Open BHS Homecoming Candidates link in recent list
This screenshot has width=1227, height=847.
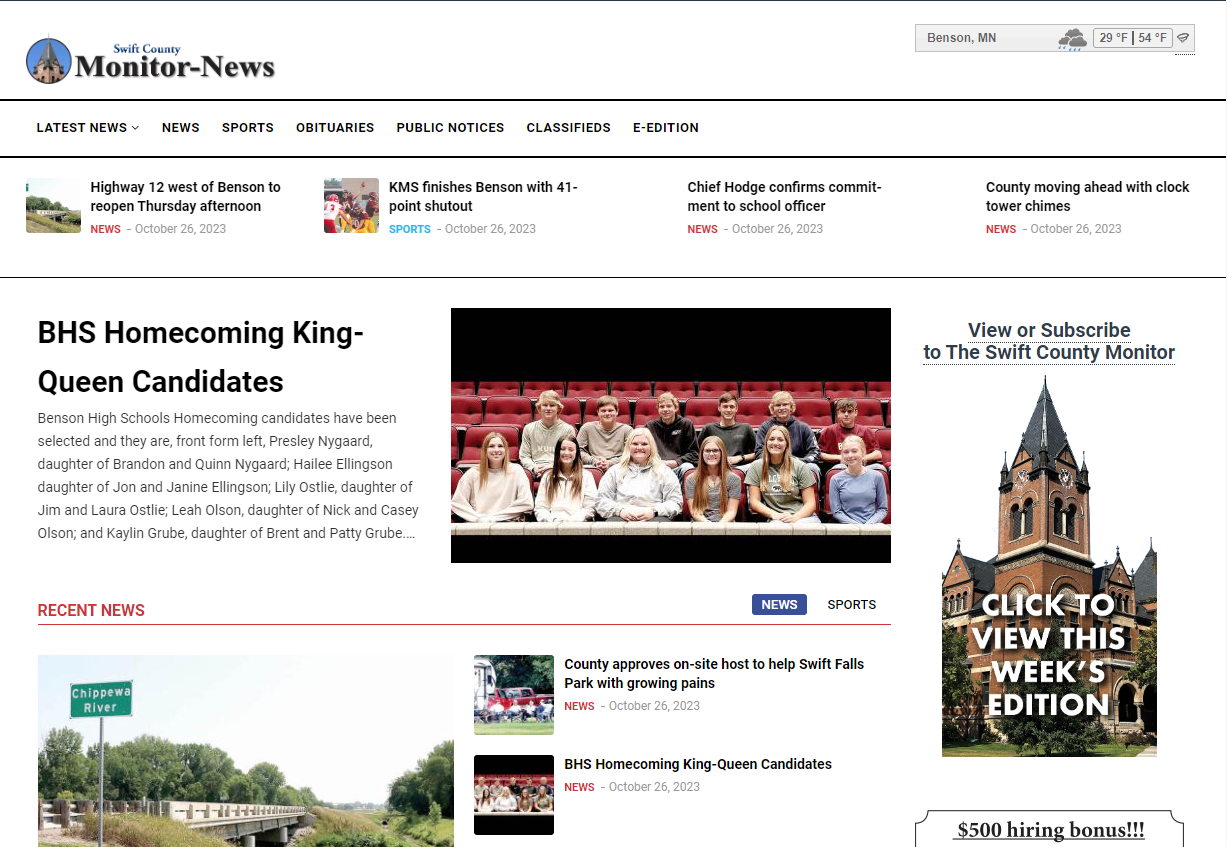pyautogui.click(x=698, y=764)
